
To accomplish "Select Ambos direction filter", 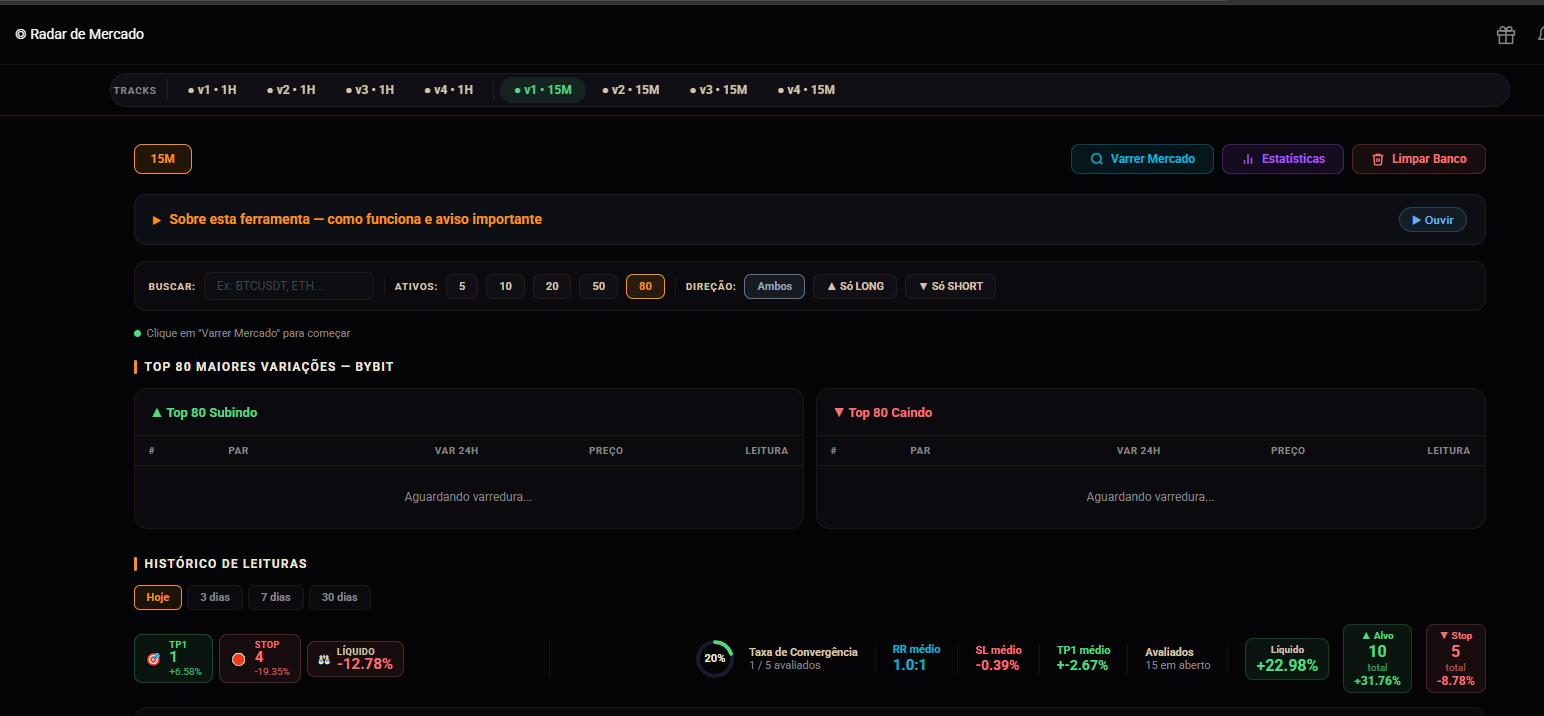I will click(774, 287).
